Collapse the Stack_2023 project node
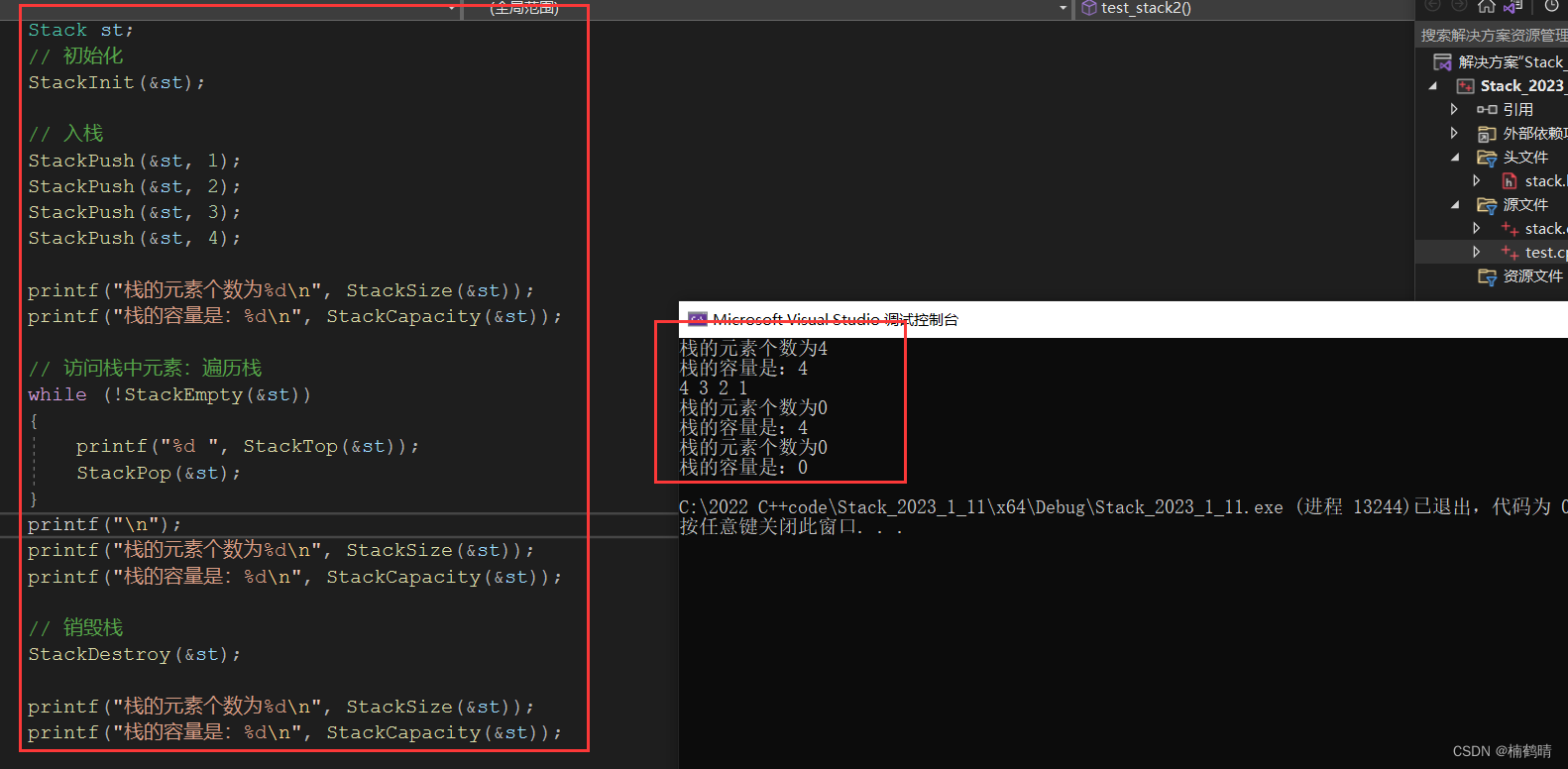This screenshot has height=769, width=1568. click(x=1433, y=86)
